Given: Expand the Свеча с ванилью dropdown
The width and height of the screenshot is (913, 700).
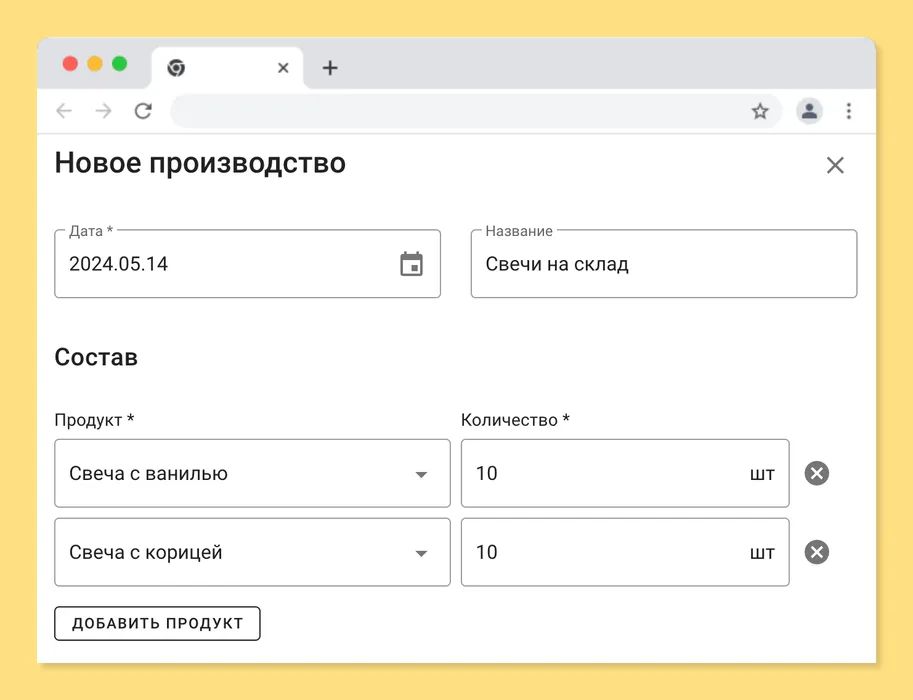Looking at the screenshot, I should point(421,474).
